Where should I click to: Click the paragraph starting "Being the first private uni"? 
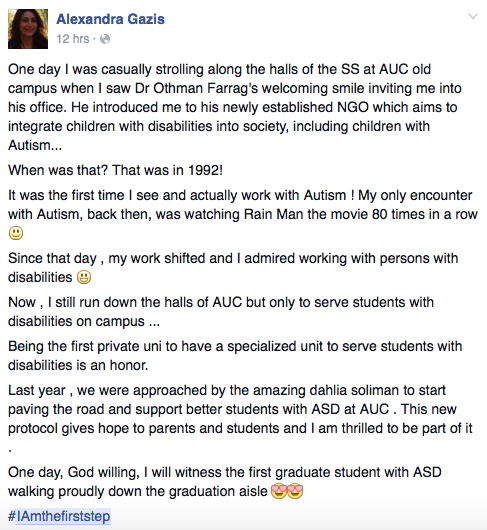point(235,356)
